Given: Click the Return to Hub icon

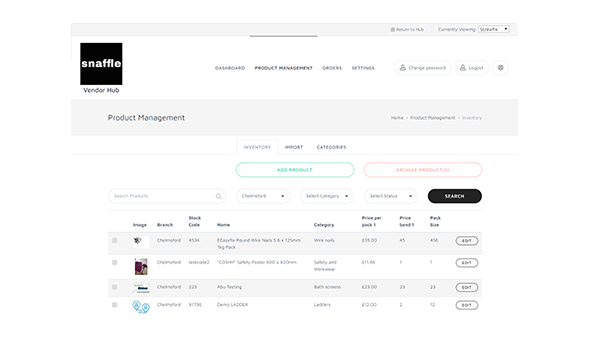Looking at the screenshot, I should (392, 29).
